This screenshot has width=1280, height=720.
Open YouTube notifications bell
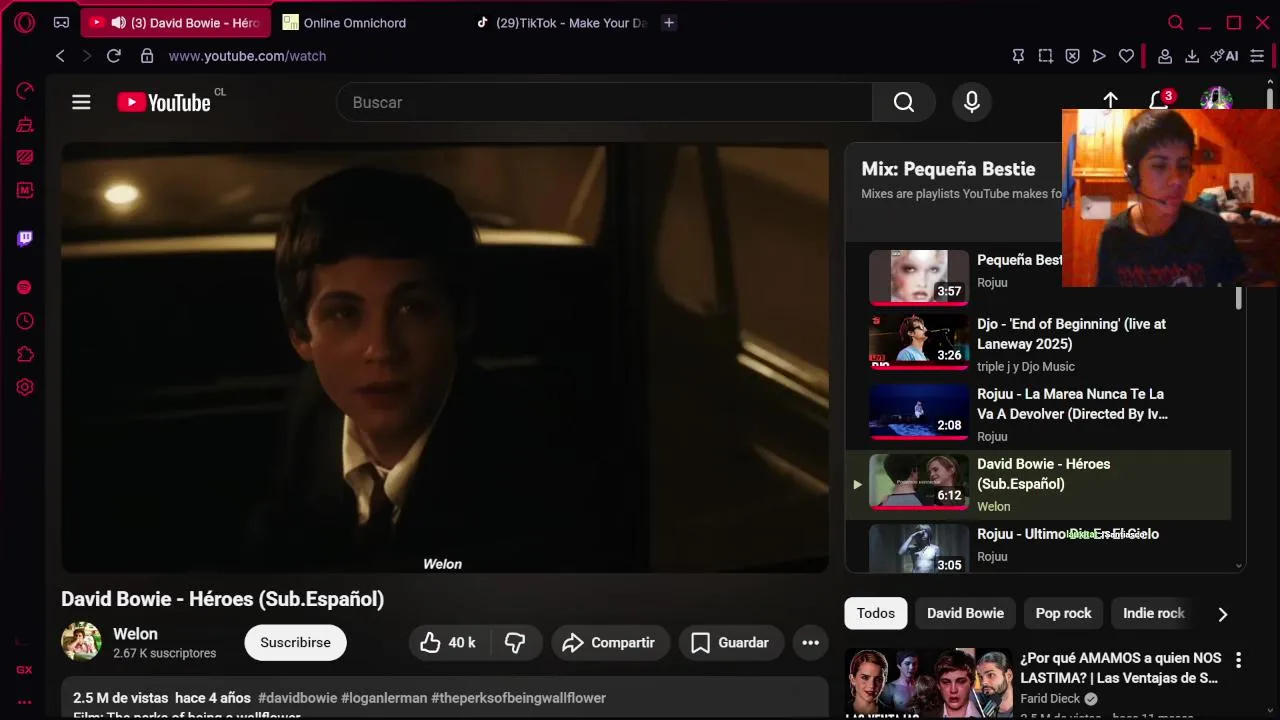1159,100
